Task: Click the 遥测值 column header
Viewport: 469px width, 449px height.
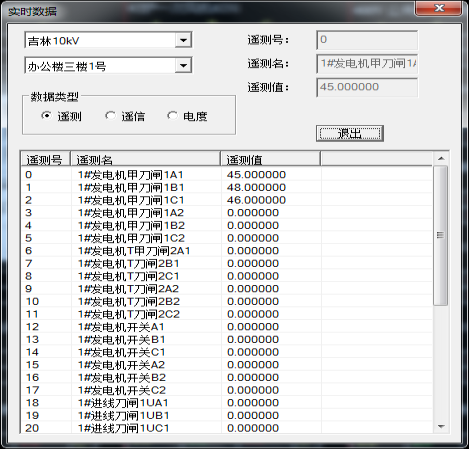Action: (x=271, y=159)
